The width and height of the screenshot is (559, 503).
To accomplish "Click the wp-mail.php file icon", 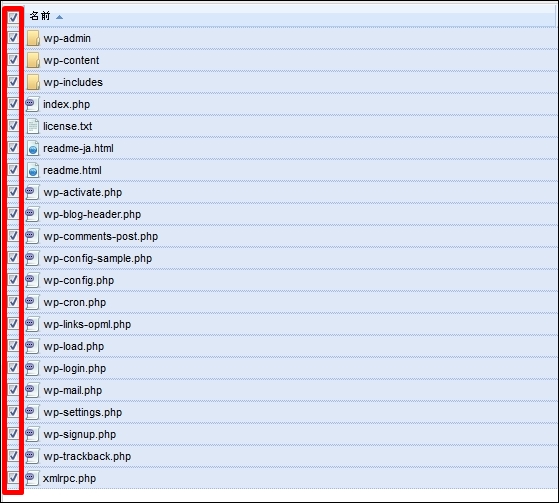I will pos(32,391).
